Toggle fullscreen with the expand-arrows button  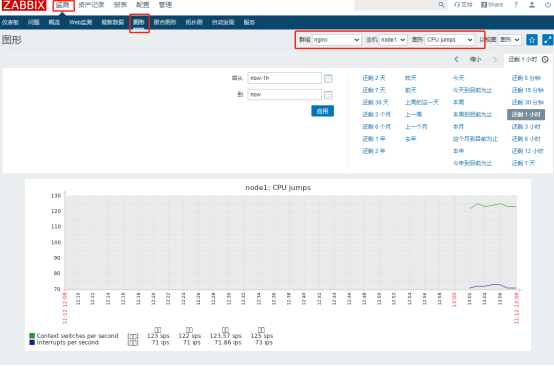[547, 40]
